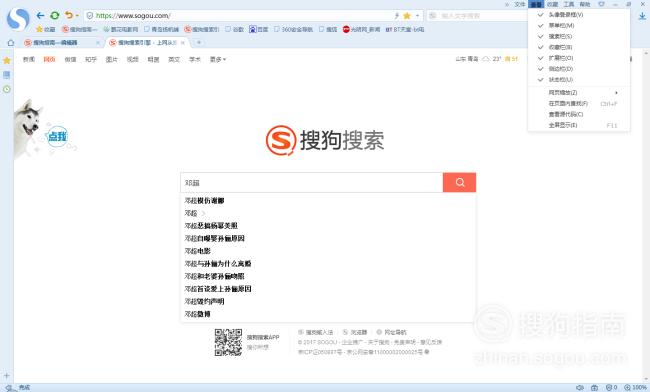
Task: Close the 搜狗搜索引擎 tab
Action: 183,43
